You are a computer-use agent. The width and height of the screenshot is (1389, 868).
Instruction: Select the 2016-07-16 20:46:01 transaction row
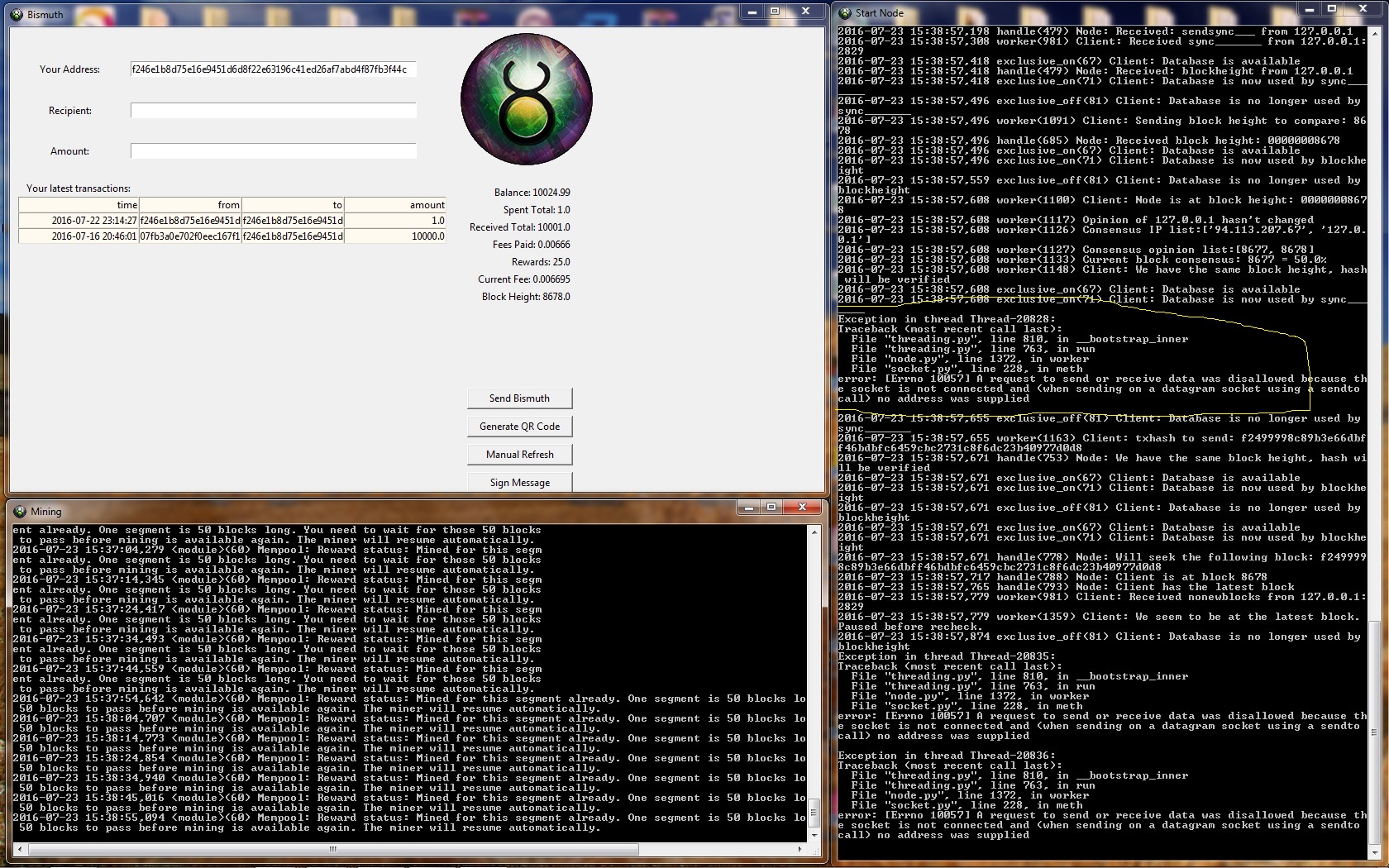click(232, 236)
